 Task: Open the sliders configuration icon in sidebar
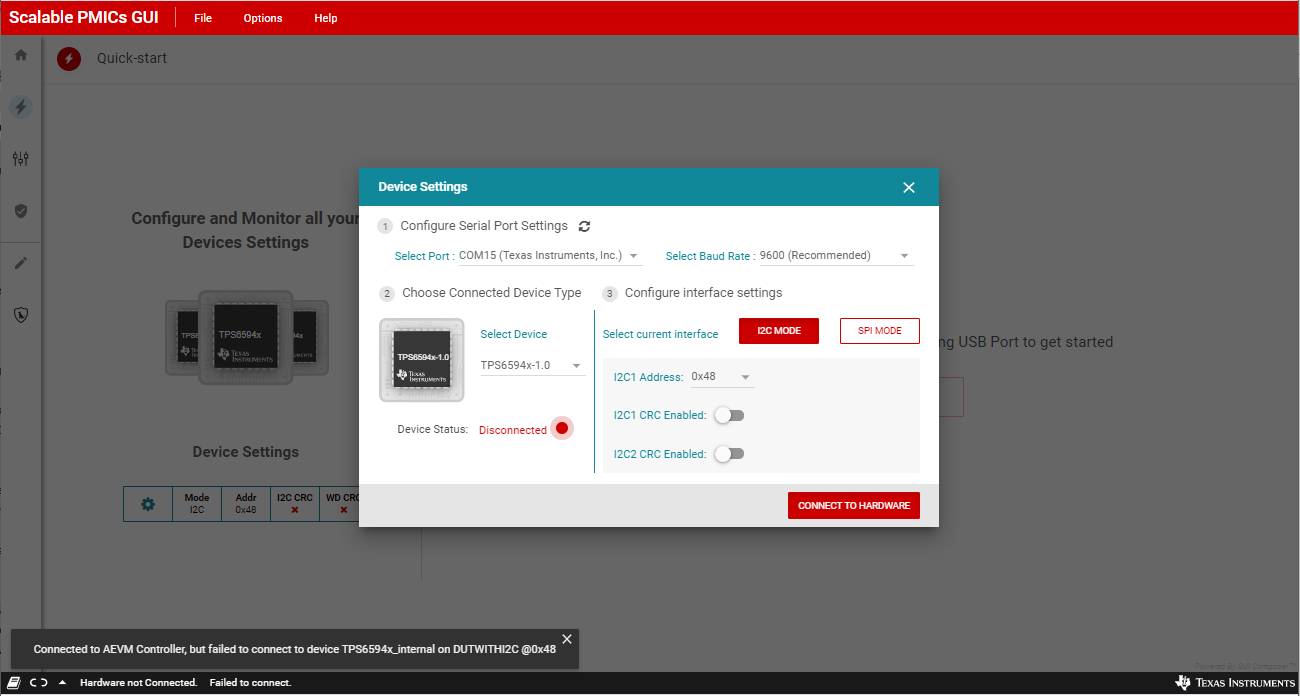click(20, 159)
